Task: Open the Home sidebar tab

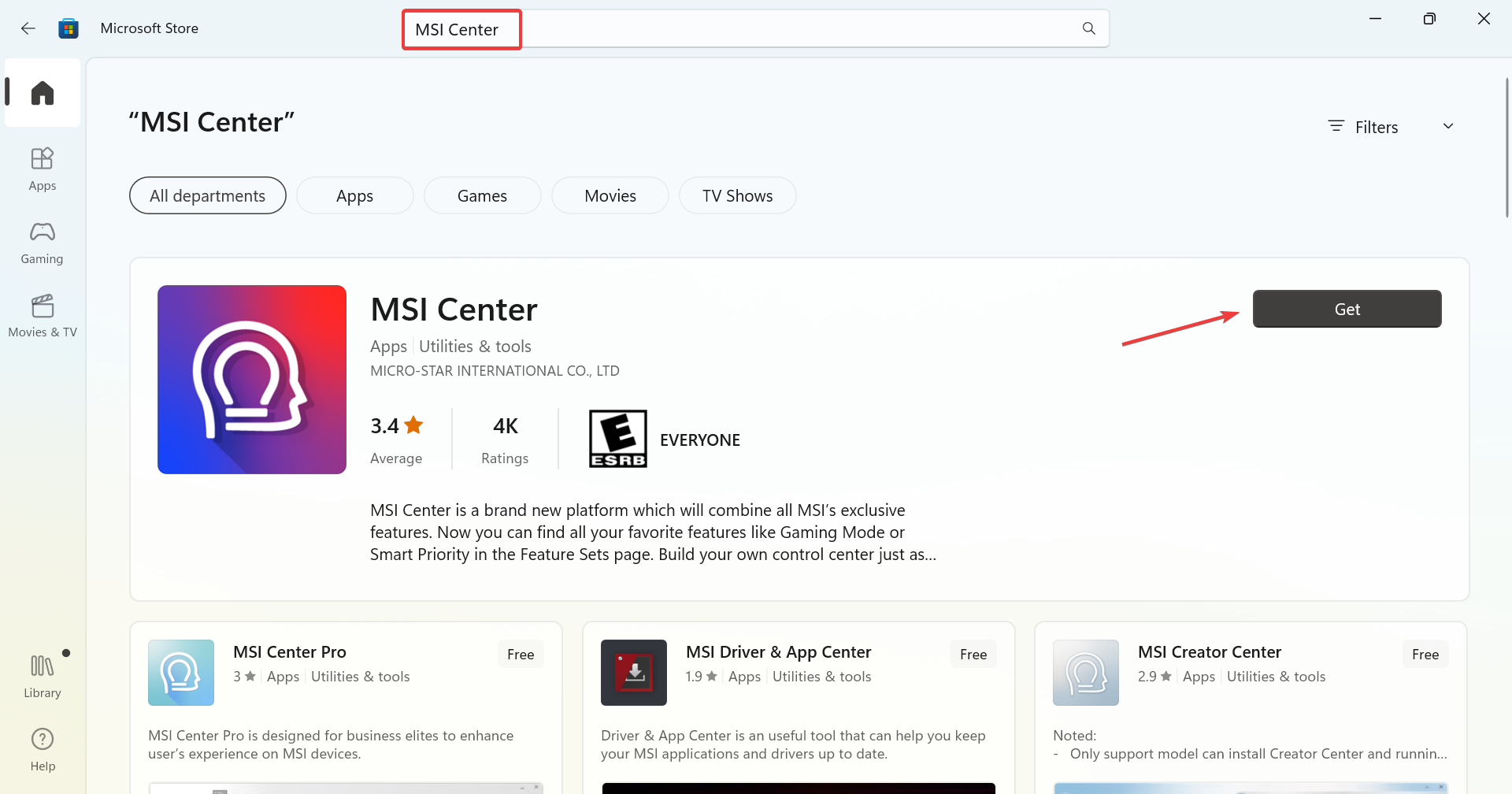Action: coord(43,92)
